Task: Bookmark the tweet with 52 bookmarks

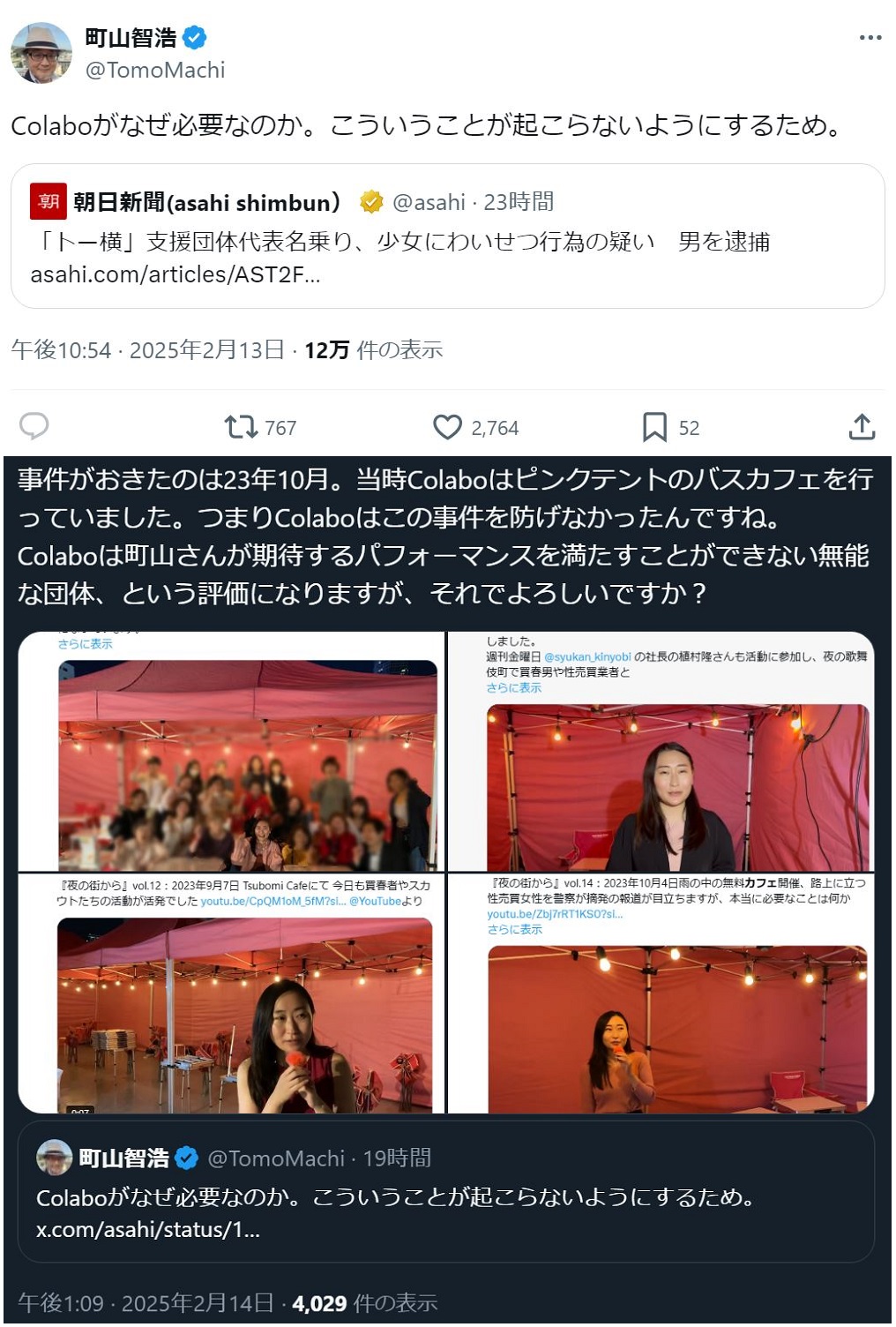Action: [x=654, y=427]
